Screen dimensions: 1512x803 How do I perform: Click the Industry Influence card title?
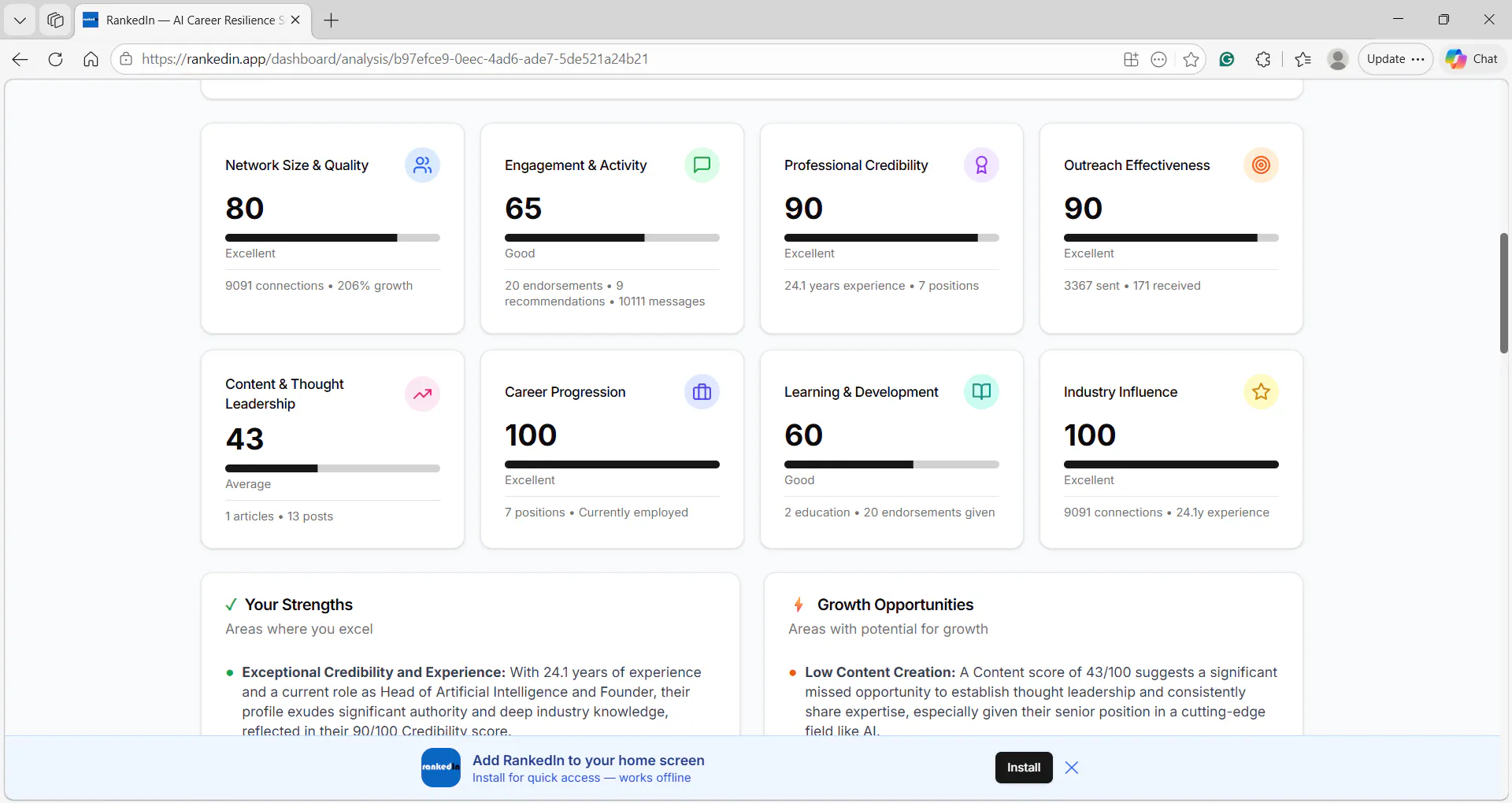coord(1121,392)
